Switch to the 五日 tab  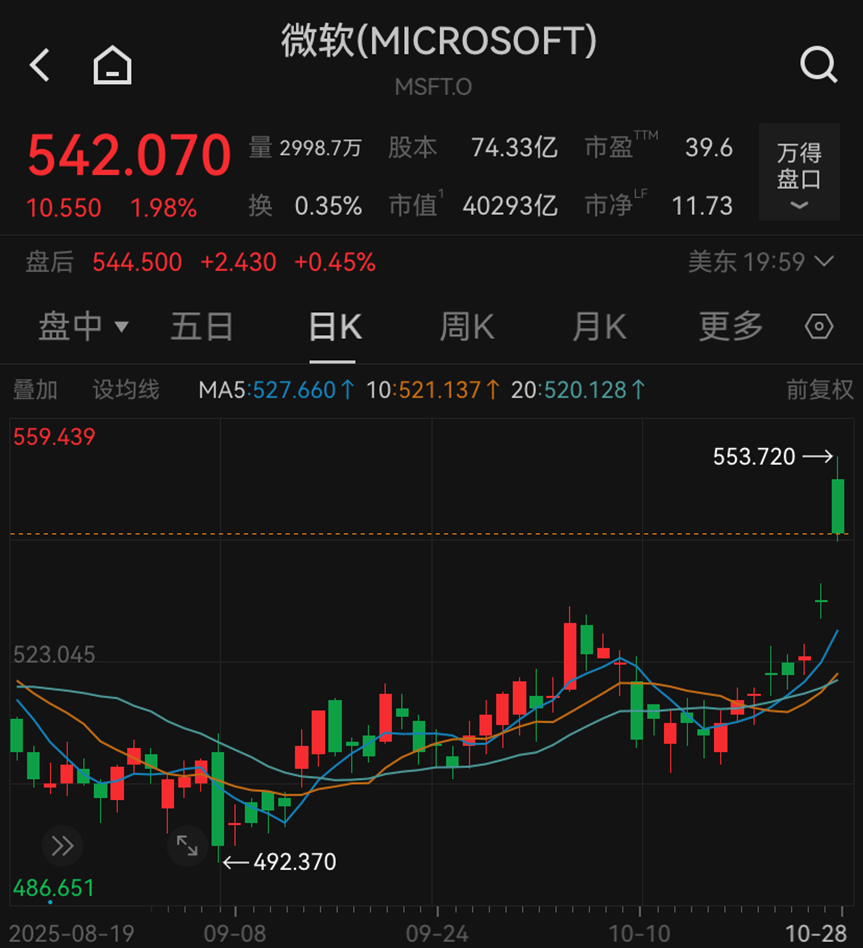coord(202,326)
